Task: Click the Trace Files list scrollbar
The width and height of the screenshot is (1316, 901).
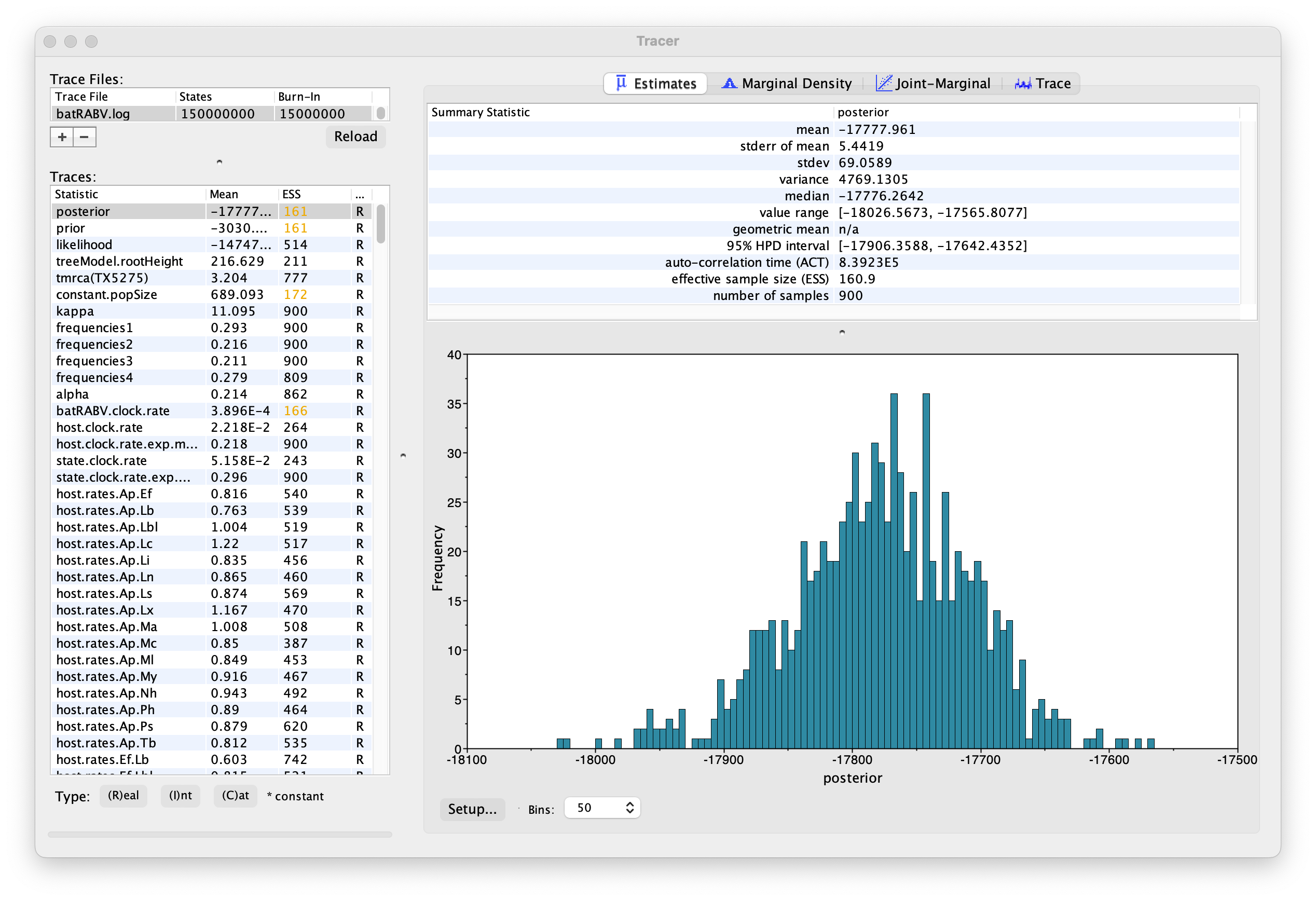Action: click(381, 113)
